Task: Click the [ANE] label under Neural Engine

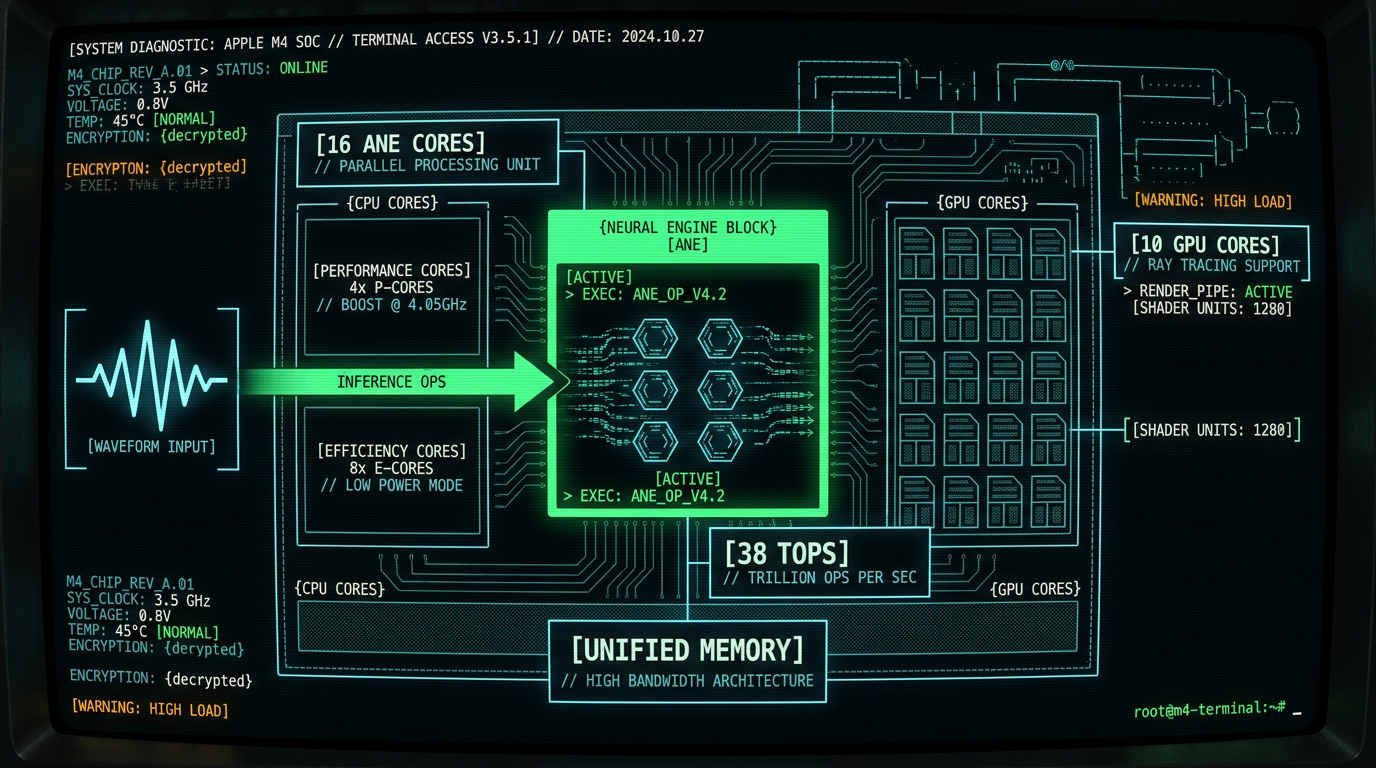Action: point(687,245)
